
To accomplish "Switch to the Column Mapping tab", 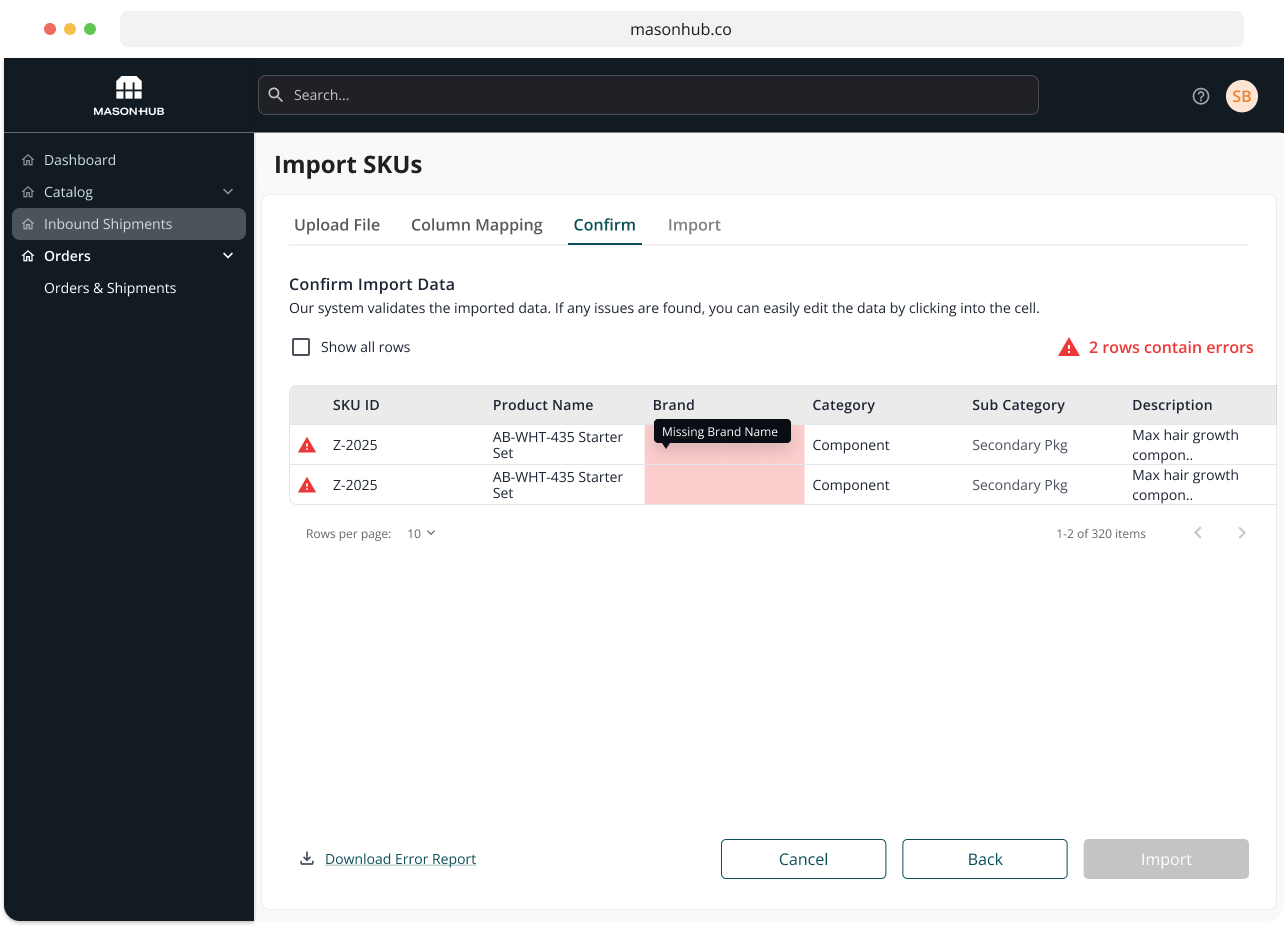I will point(477,225).
